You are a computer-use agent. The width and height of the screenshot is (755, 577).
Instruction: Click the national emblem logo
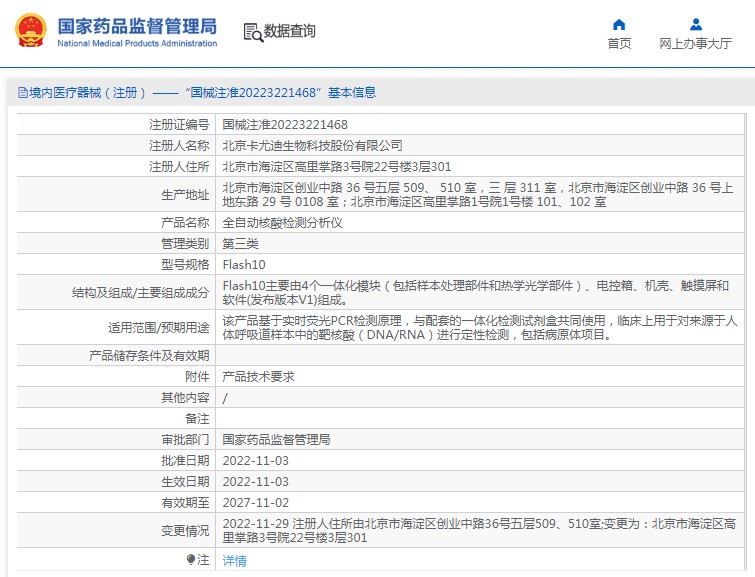(x=31, y=30)
